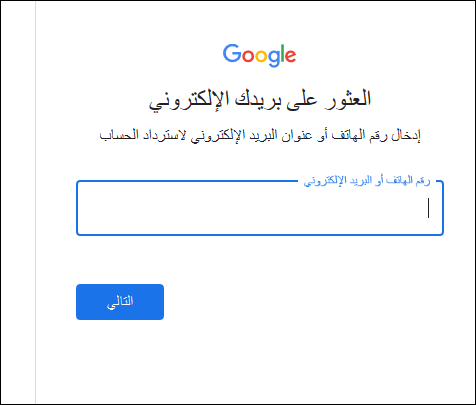Screen dimensions: 476x405
Task: Click the heading العثور على بريدك الإلكتروني
Action: coord(260,99)
